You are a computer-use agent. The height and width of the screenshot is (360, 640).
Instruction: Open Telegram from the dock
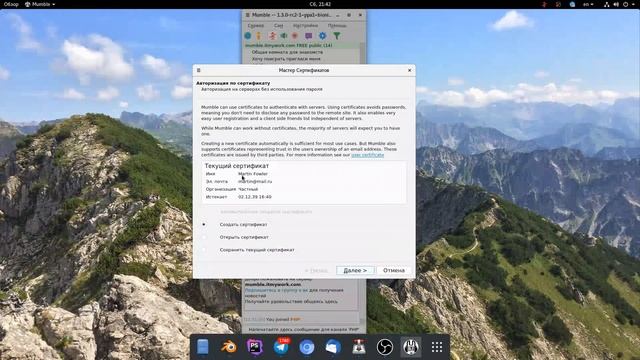point(281,347)
